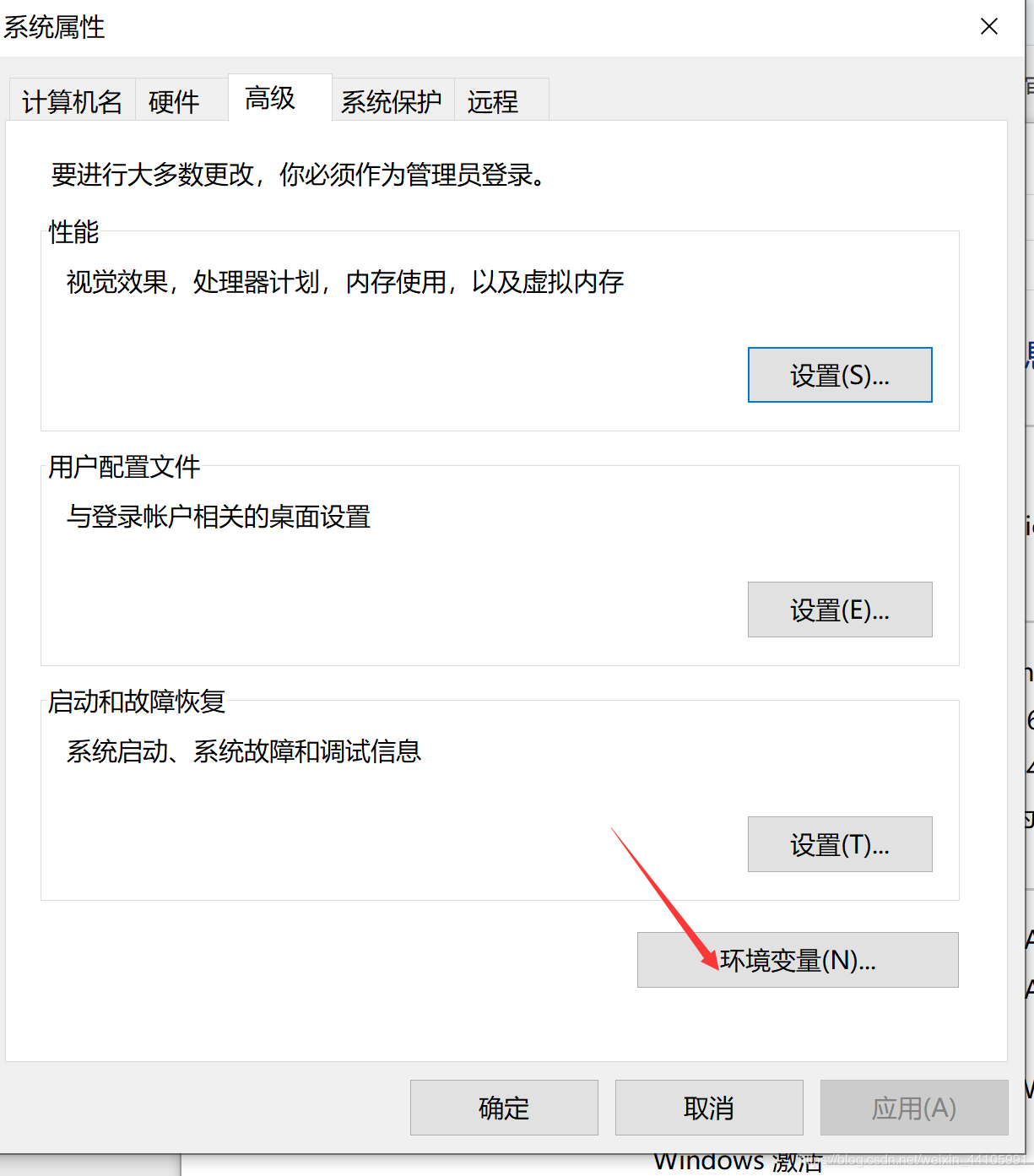Click the 应用(A) apply button

tap(914, 1108)
